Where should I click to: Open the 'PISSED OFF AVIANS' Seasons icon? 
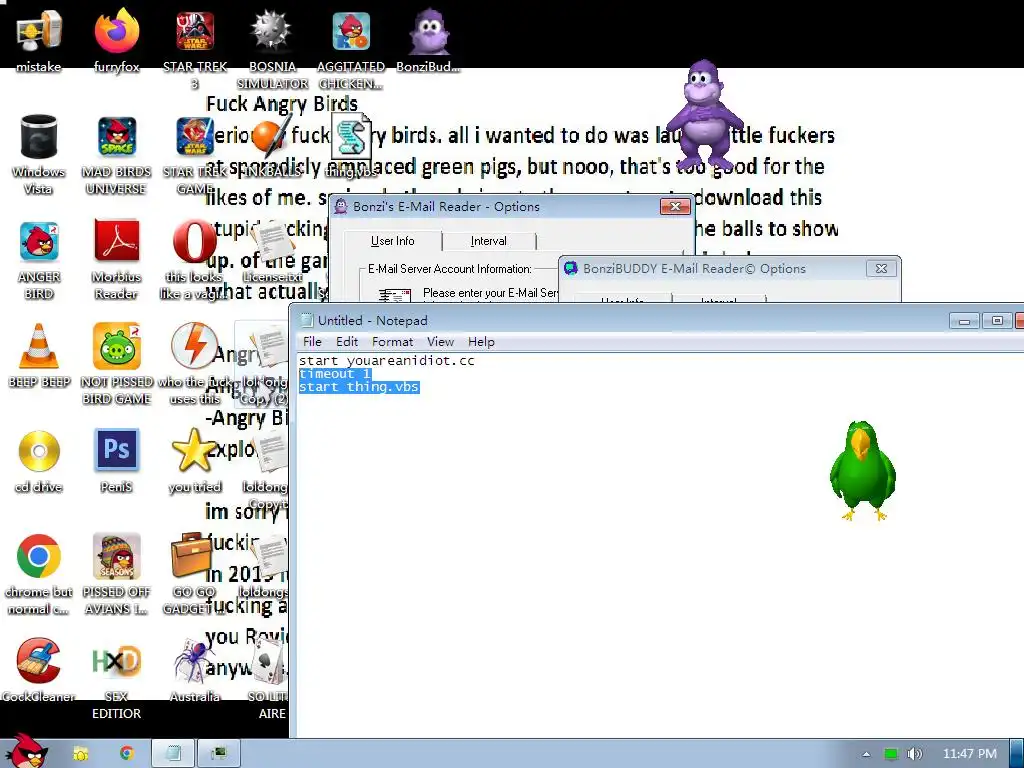[x=116, y=556]
